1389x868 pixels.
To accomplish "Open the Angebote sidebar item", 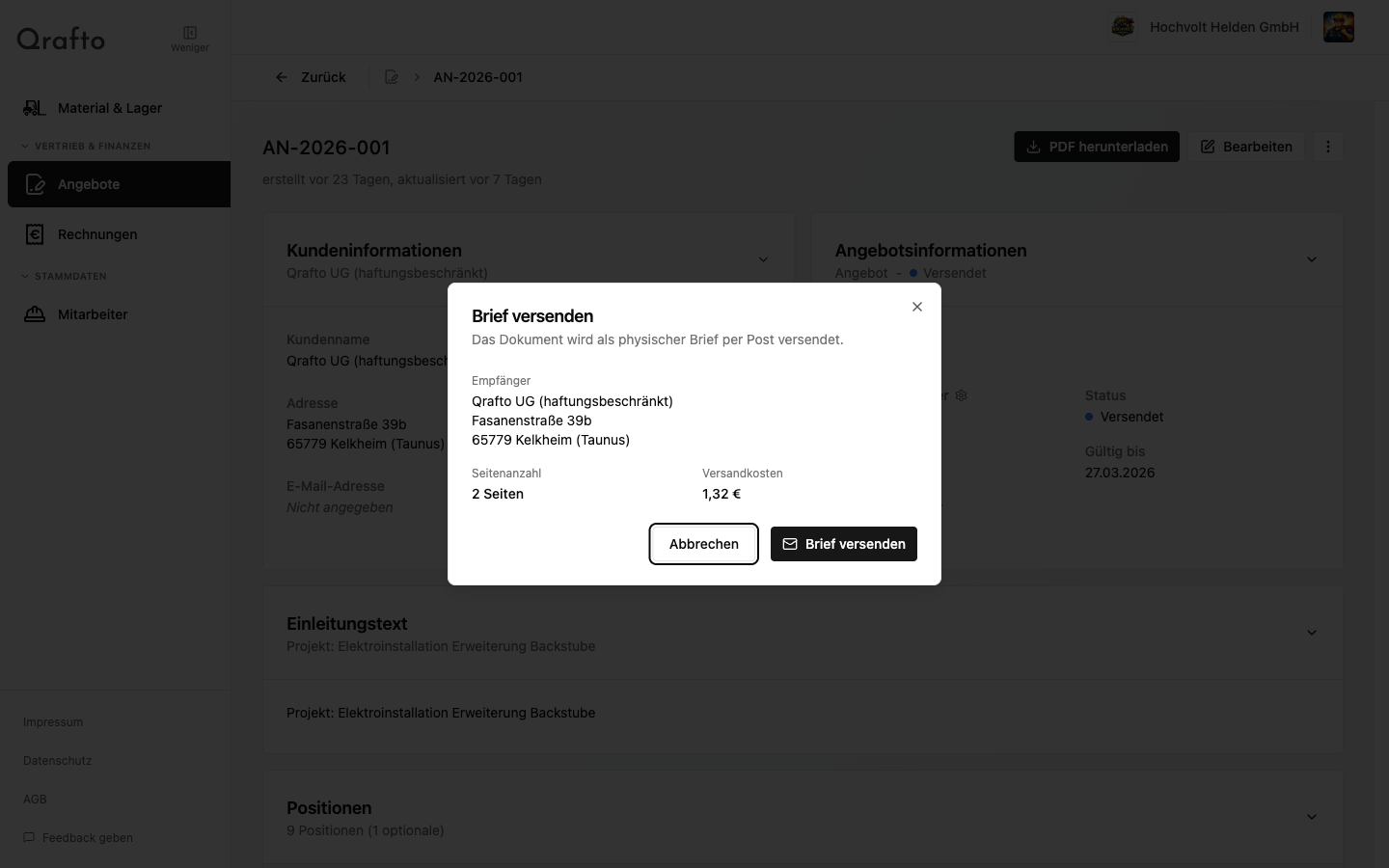I will [x=89, y=184].
